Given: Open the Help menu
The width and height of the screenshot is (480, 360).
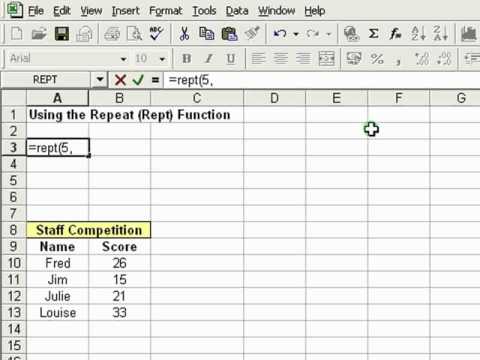Looking at the screenshot, I should tap(314, 11).
